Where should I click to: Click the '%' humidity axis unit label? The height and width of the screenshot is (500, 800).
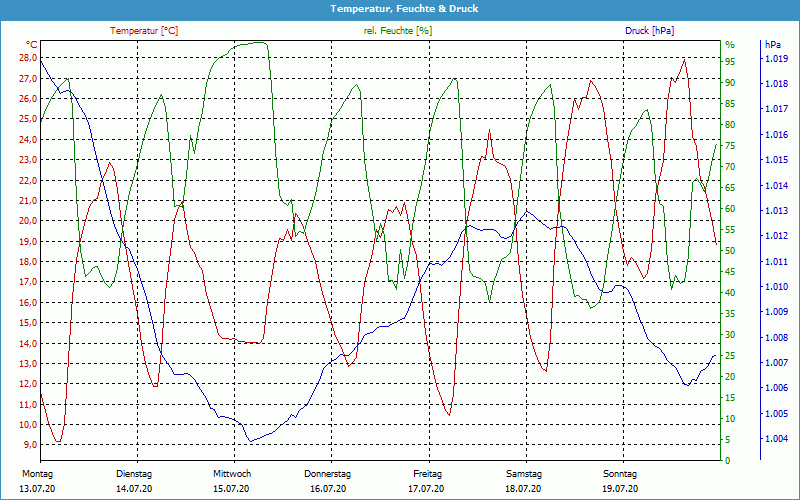point(730,45)
